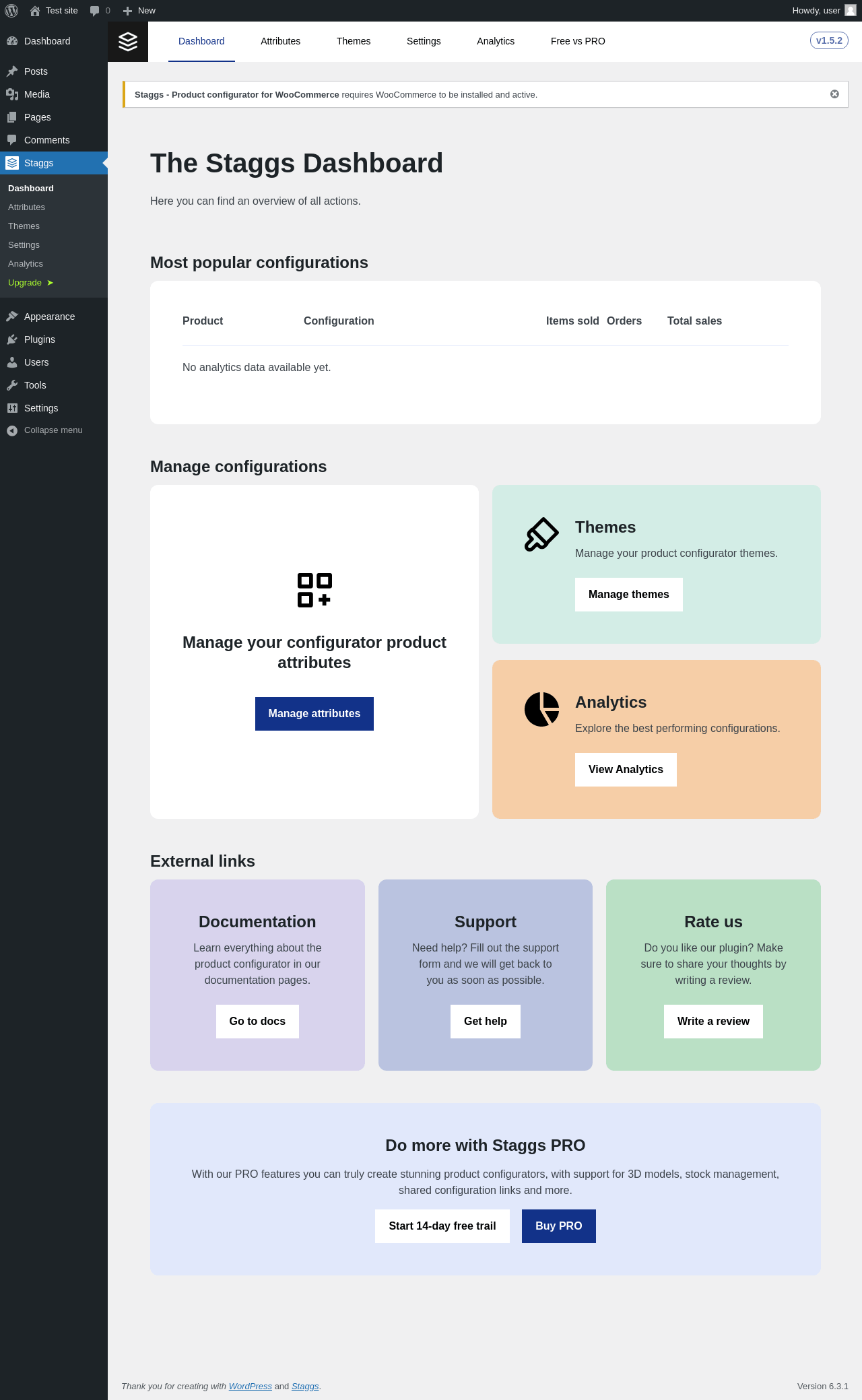This screenshot has width=862, height=1400.
Task: Click the 'Do more with Staggs PRO' heading
Action: point(486,1145)
